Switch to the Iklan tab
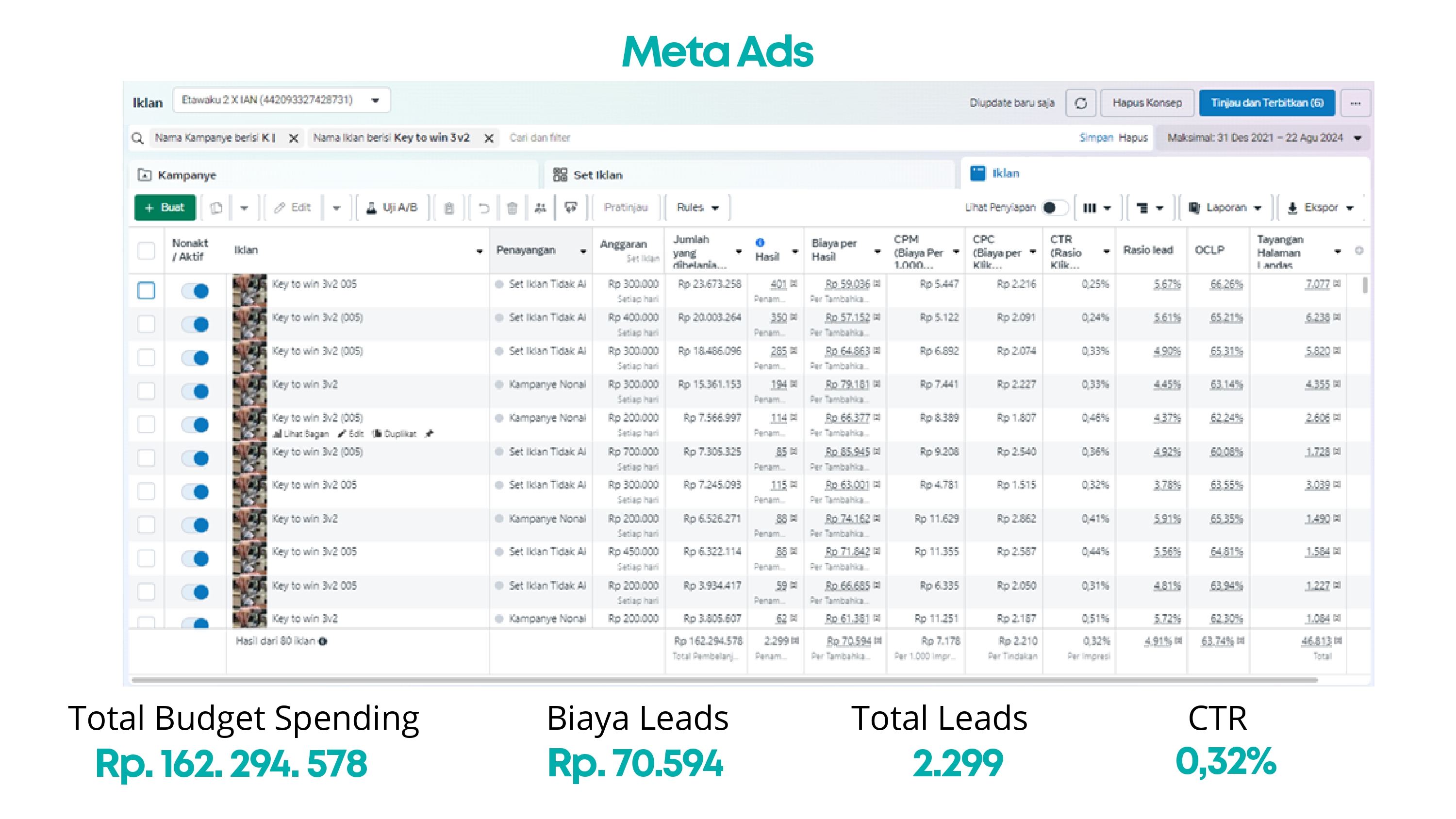The width and height of the screenshot is (1456, 819). tap(1165, 174)
